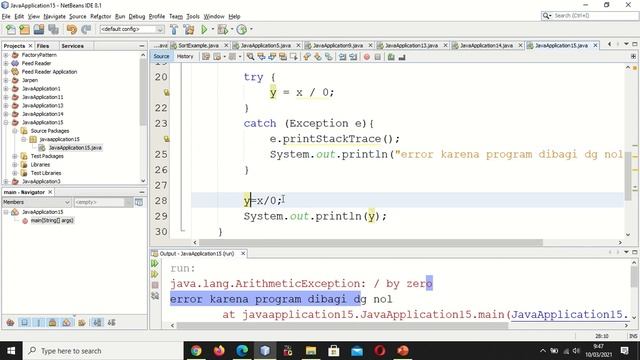Open Chrome from the taskbar
The height and width of the screenshot is (360, 640).
(x=196, y=351)
